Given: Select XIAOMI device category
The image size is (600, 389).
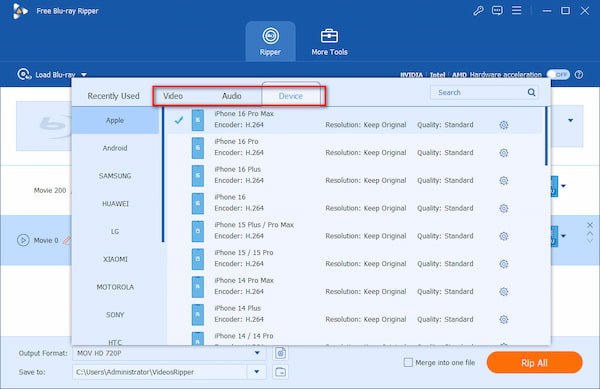Looking at the screenshot, I should 115,259.
